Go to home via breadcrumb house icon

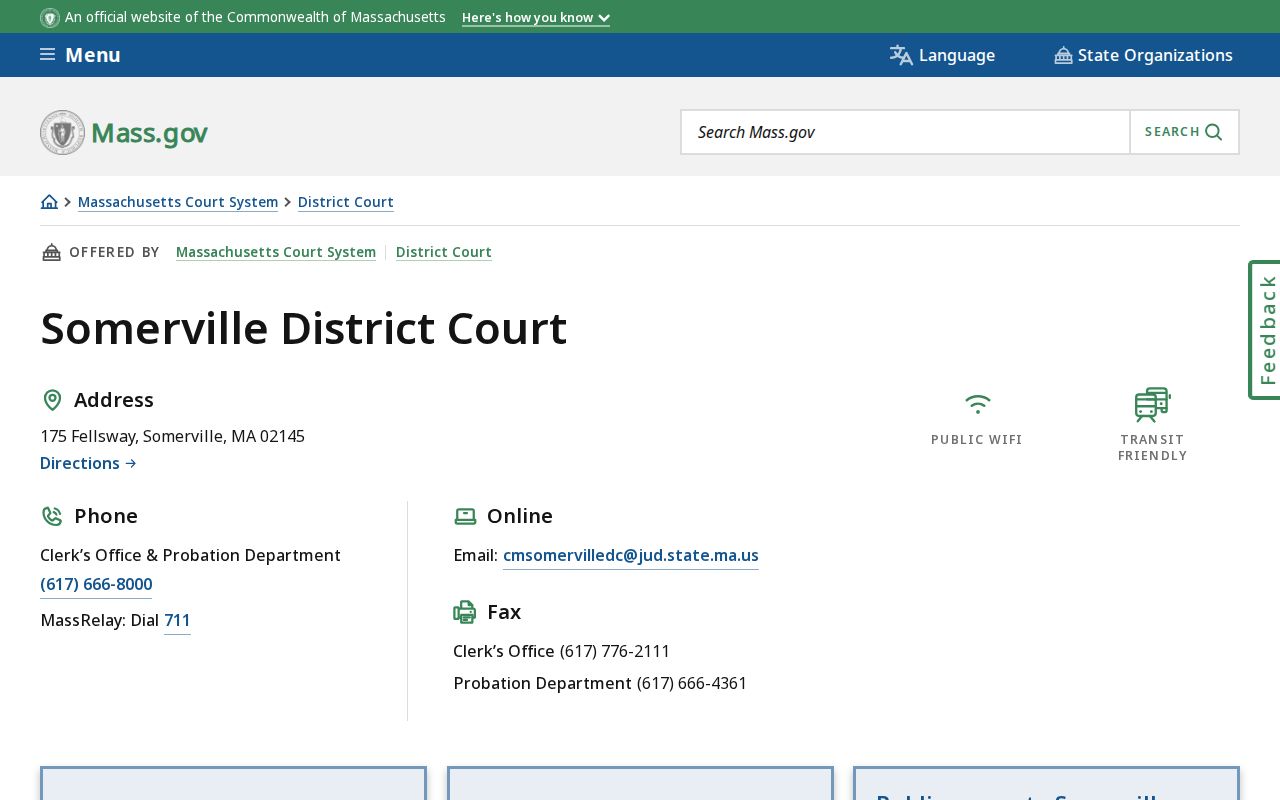(x=49, y=202)
